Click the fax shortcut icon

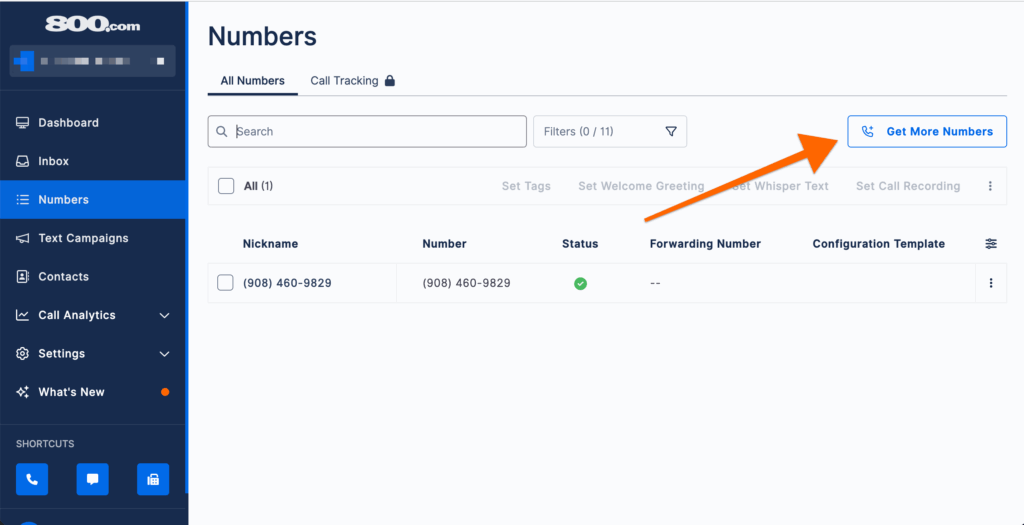point(153,479)
